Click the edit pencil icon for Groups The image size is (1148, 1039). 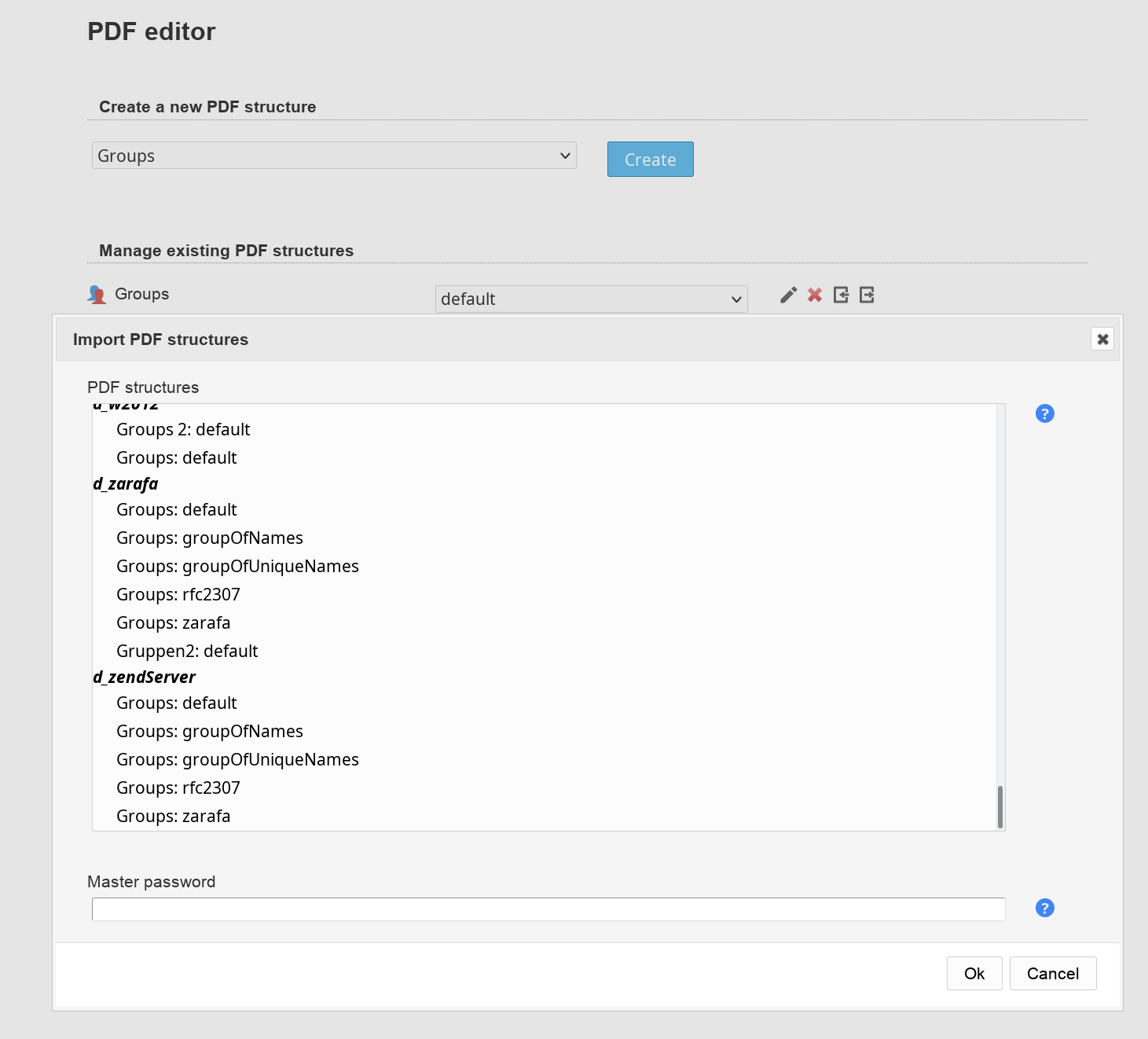(x=788, y=295)
